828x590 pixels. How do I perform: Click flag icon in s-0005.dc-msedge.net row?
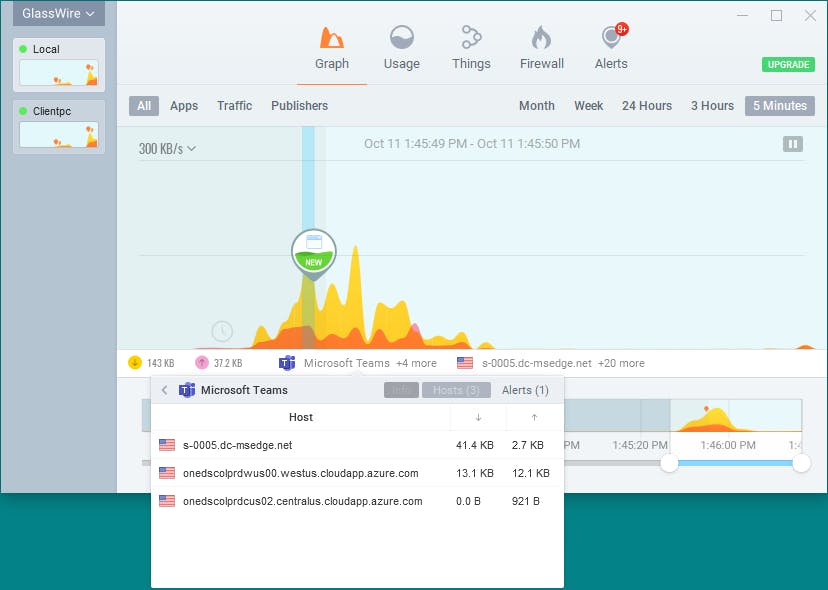(167, 445)
